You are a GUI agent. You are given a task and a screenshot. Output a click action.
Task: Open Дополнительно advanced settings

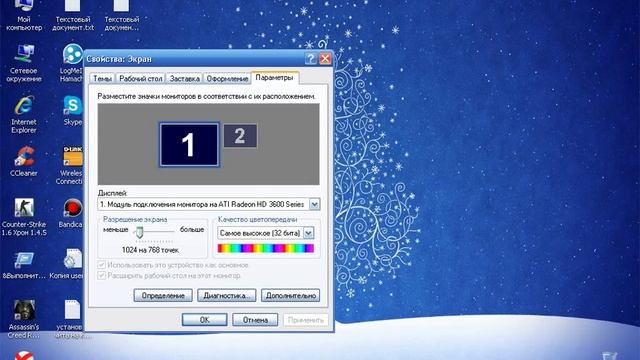291,296
